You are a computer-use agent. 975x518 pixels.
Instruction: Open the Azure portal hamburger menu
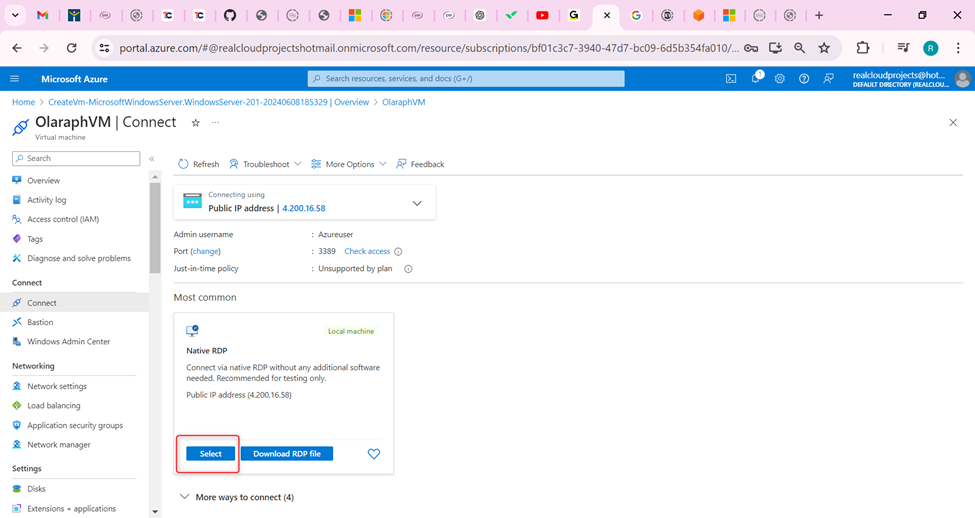[x=15, y=79]
